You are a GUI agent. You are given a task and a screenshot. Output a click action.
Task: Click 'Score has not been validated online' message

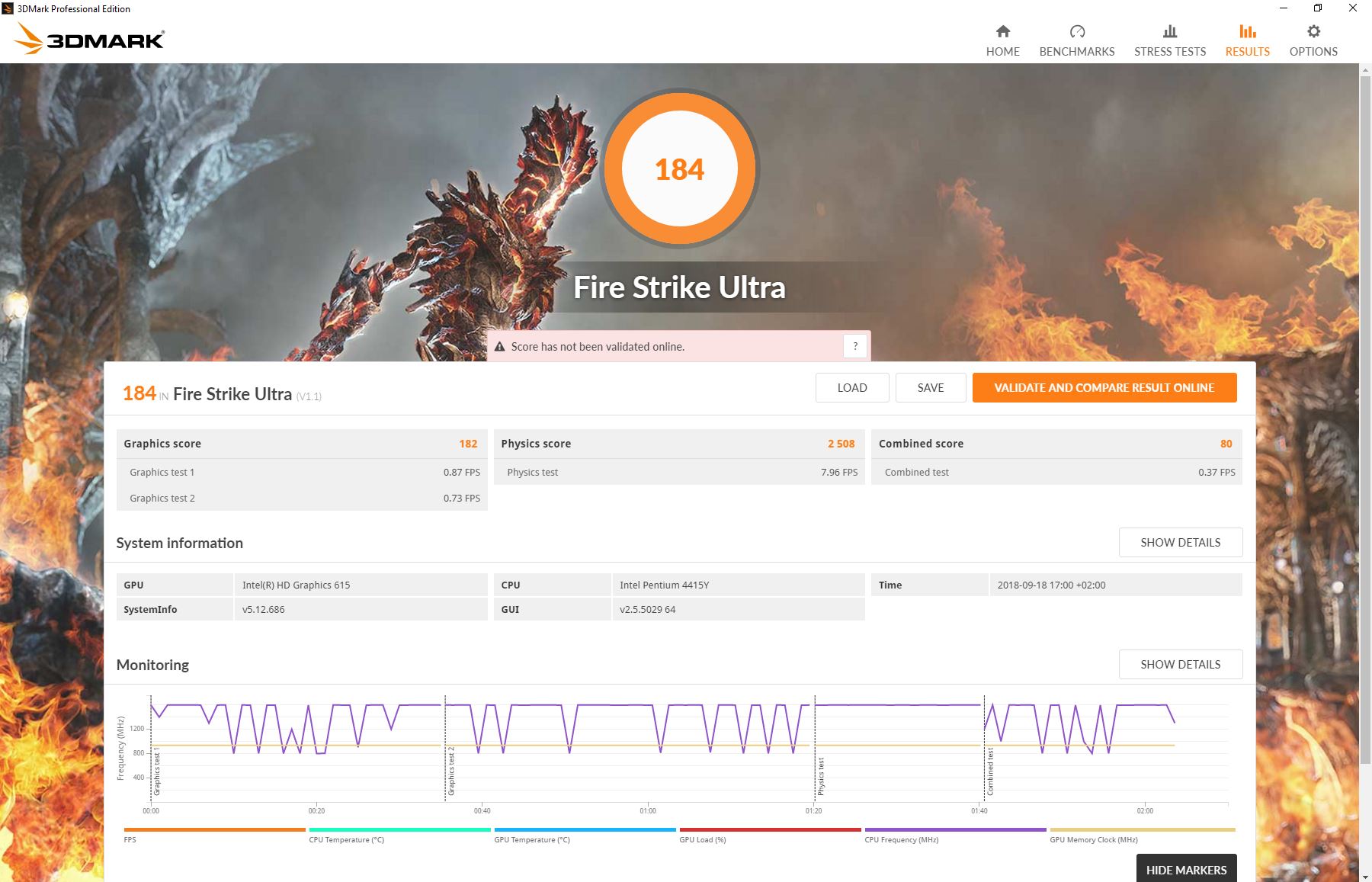pyautogui.click(x=598, y=347)
